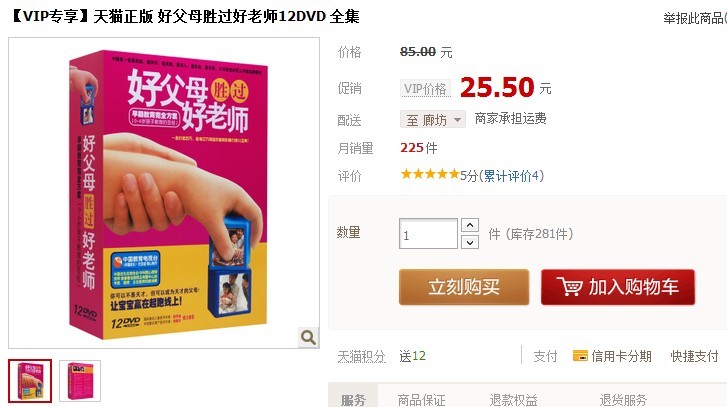
Task: Increase quantity with the up arrow
Action: [470, 225]
